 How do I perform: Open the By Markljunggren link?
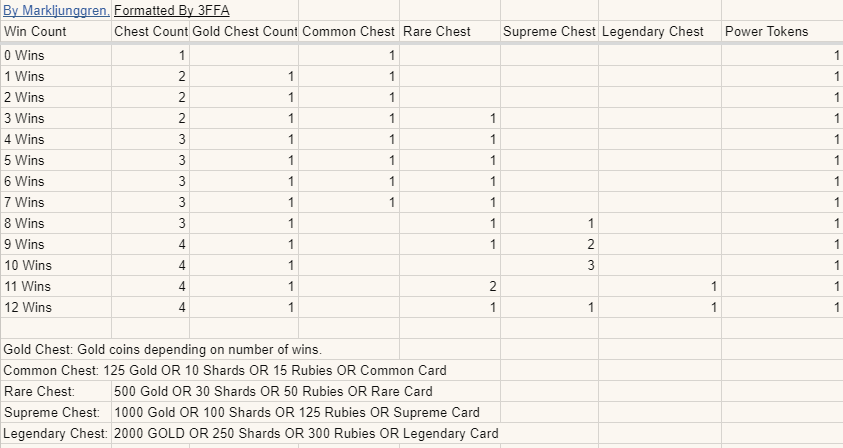55,11
